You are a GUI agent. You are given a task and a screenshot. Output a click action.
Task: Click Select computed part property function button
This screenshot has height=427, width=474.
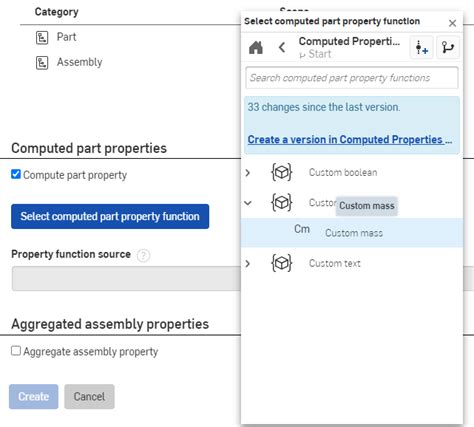[x=110, y=216]
